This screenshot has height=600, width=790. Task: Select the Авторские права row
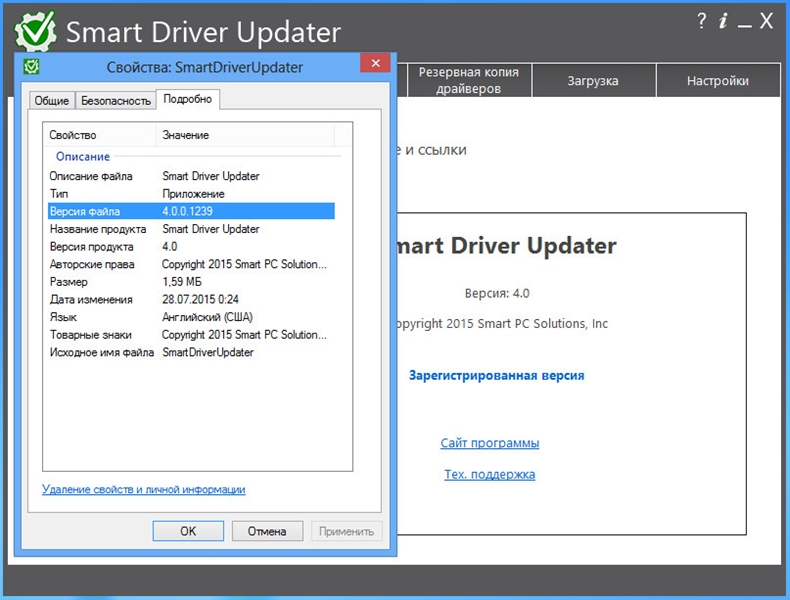tap(191, 264)
